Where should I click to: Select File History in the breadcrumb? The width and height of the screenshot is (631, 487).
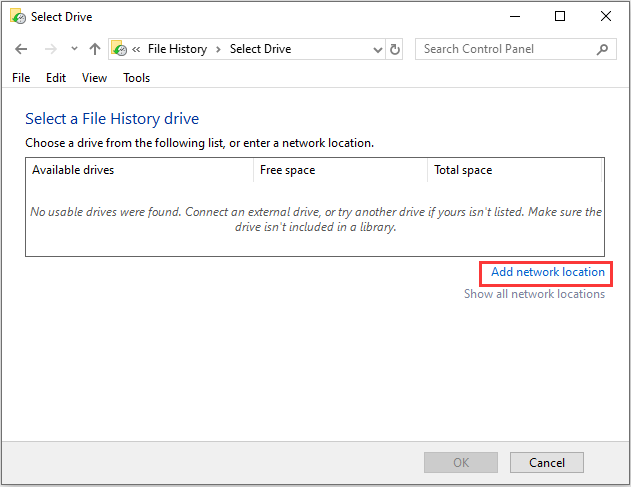click(177, 49)
